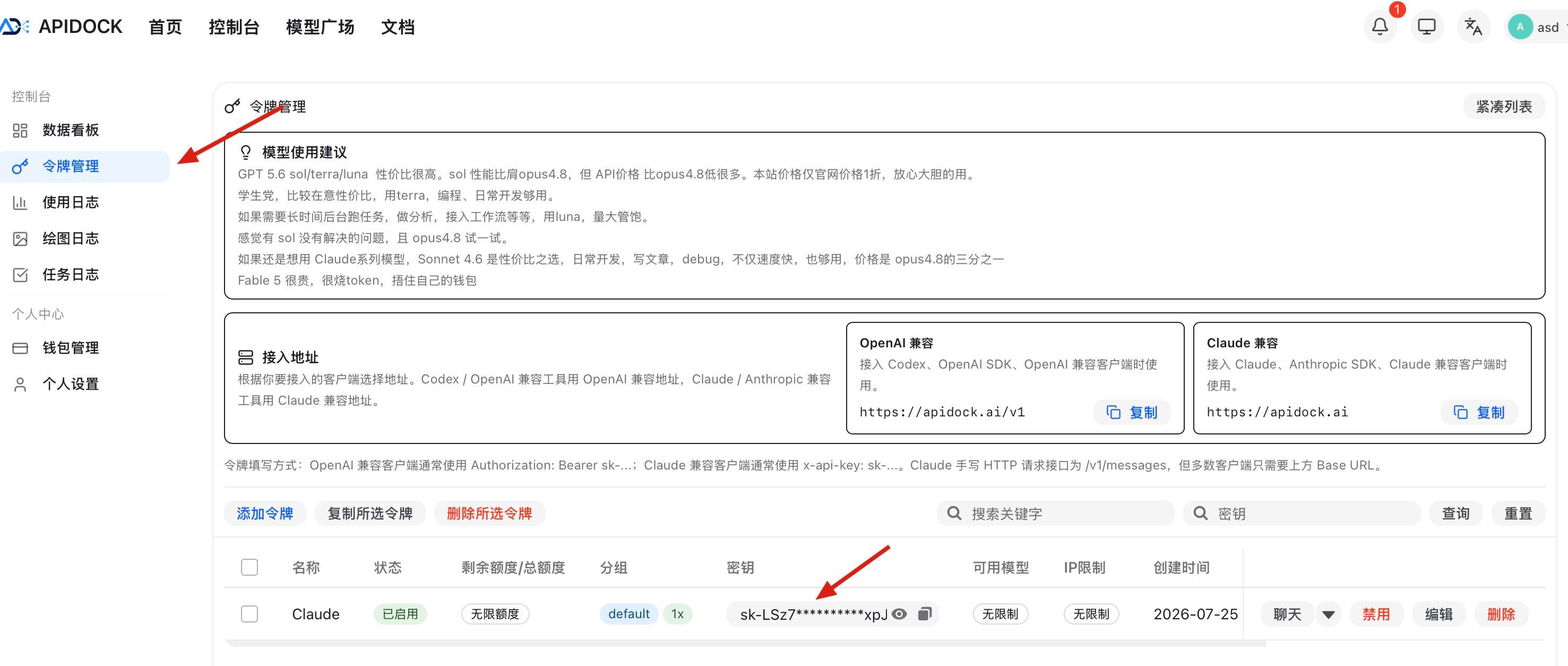Tick the Claude token row checkbox
1568x666 pixels.
click(249, 613)
